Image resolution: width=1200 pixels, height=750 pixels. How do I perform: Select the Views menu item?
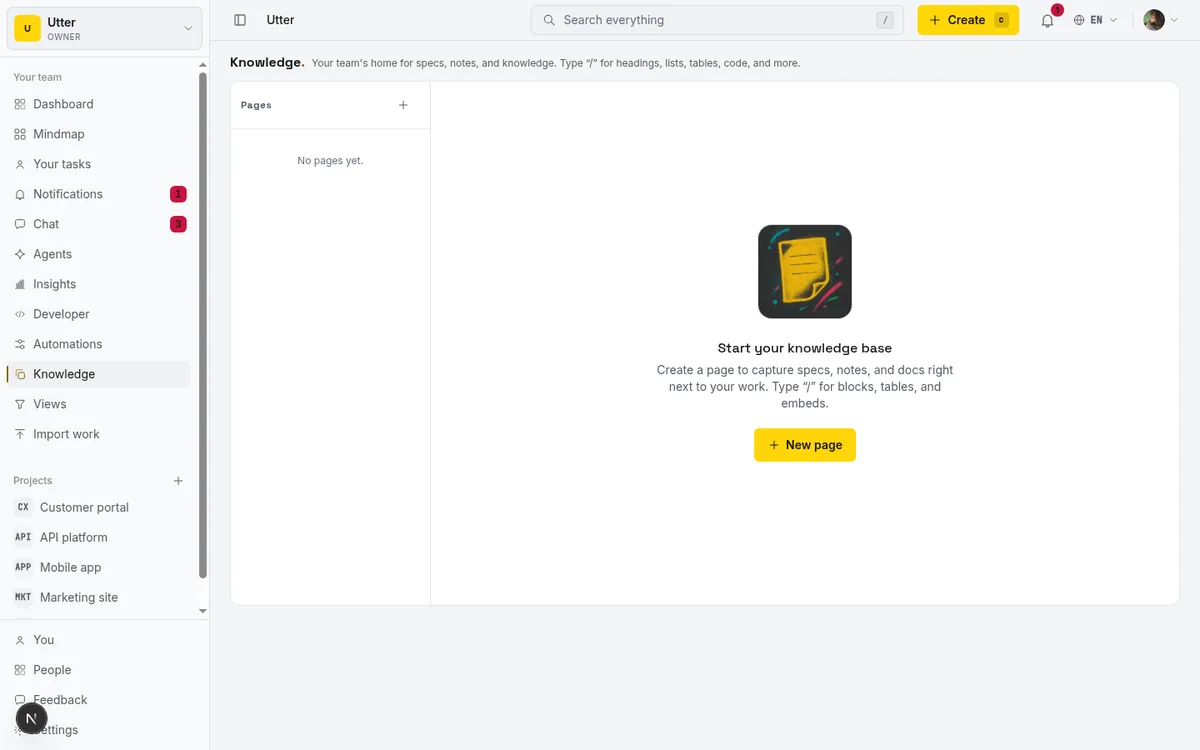point(98,404)
